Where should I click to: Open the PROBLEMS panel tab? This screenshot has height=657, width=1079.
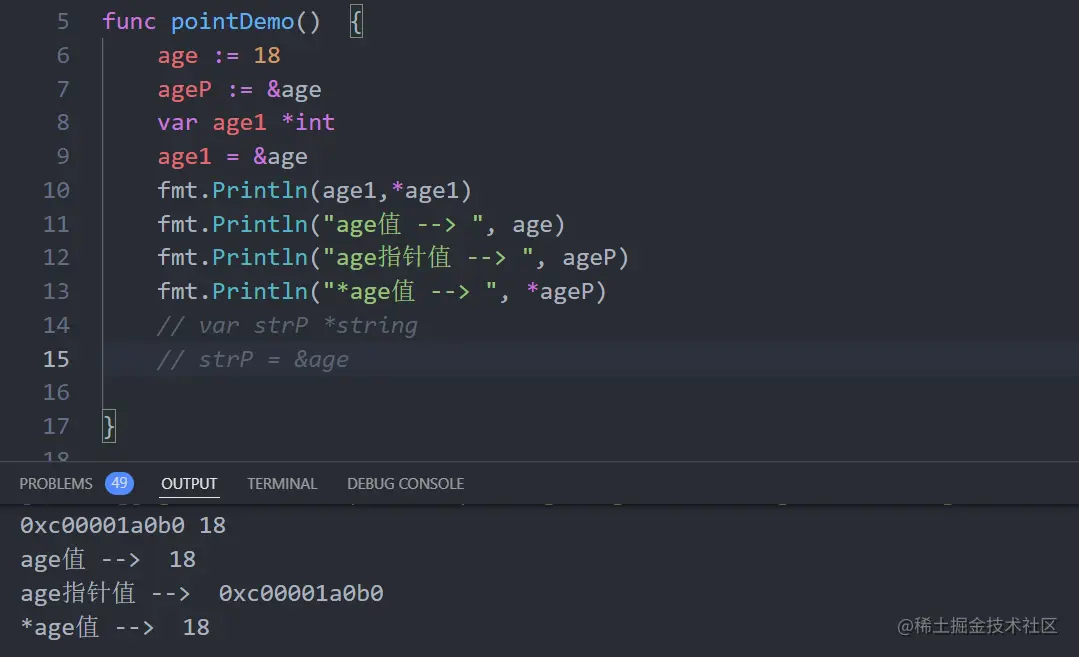pyautogui.click(x=56, y=484)
